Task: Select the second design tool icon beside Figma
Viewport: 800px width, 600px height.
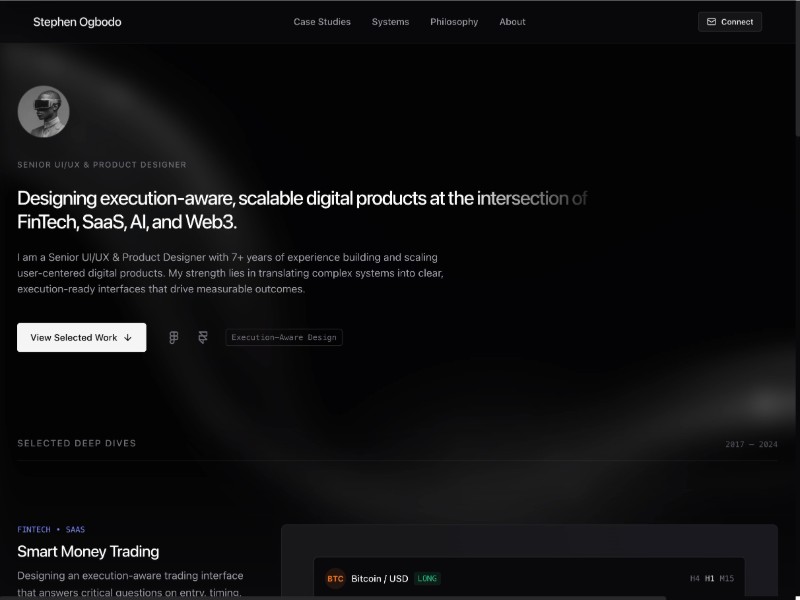Action: coord(203,337)
